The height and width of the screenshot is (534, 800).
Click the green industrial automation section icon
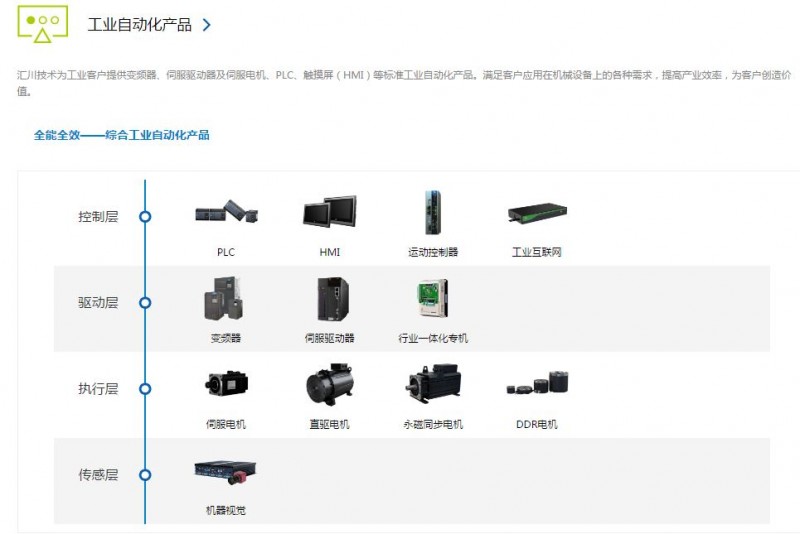coord(43,24)
